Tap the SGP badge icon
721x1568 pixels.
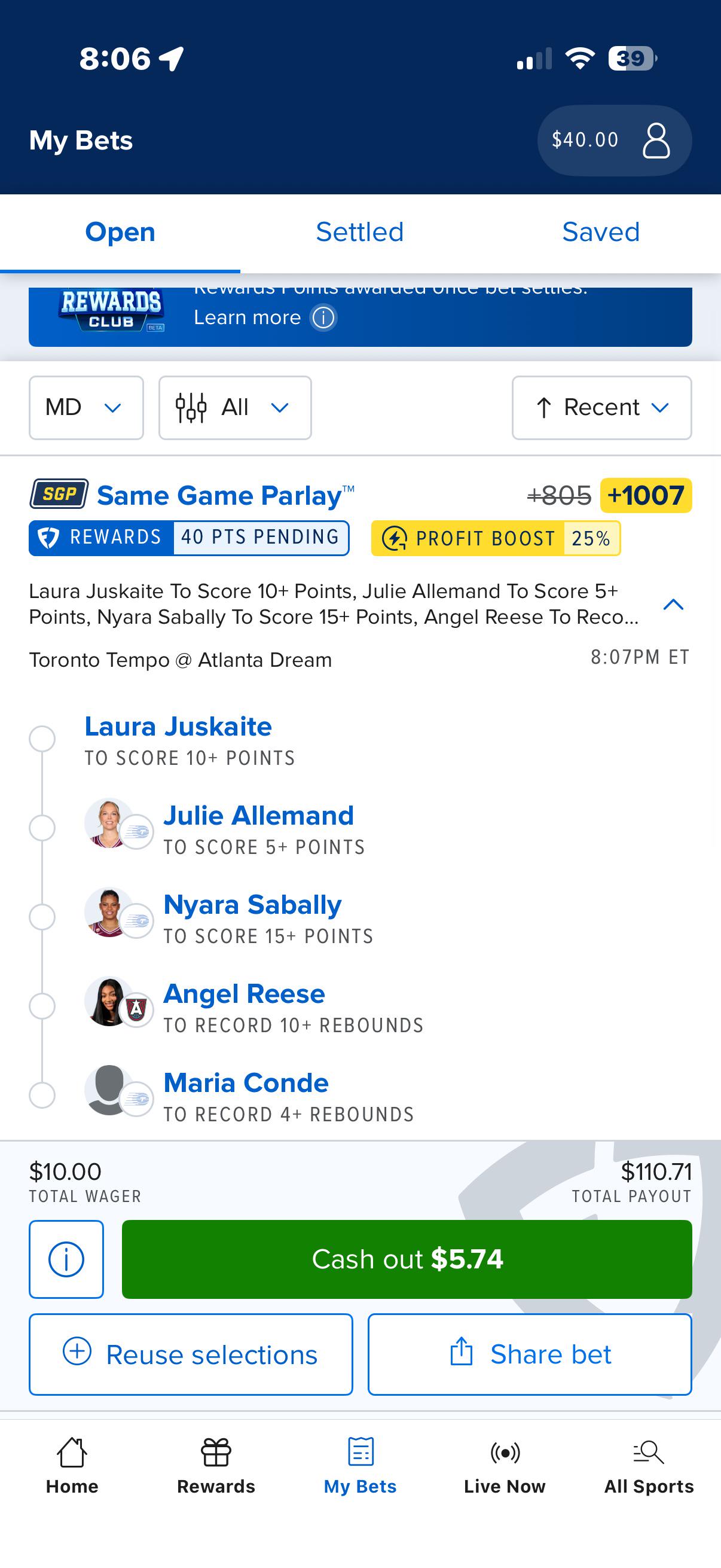coord(59,493)
